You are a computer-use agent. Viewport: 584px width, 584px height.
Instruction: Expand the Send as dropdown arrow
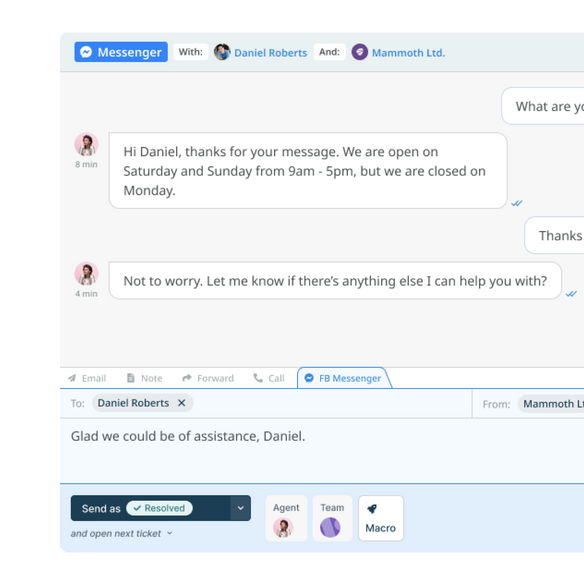click(x=241, y=508)
